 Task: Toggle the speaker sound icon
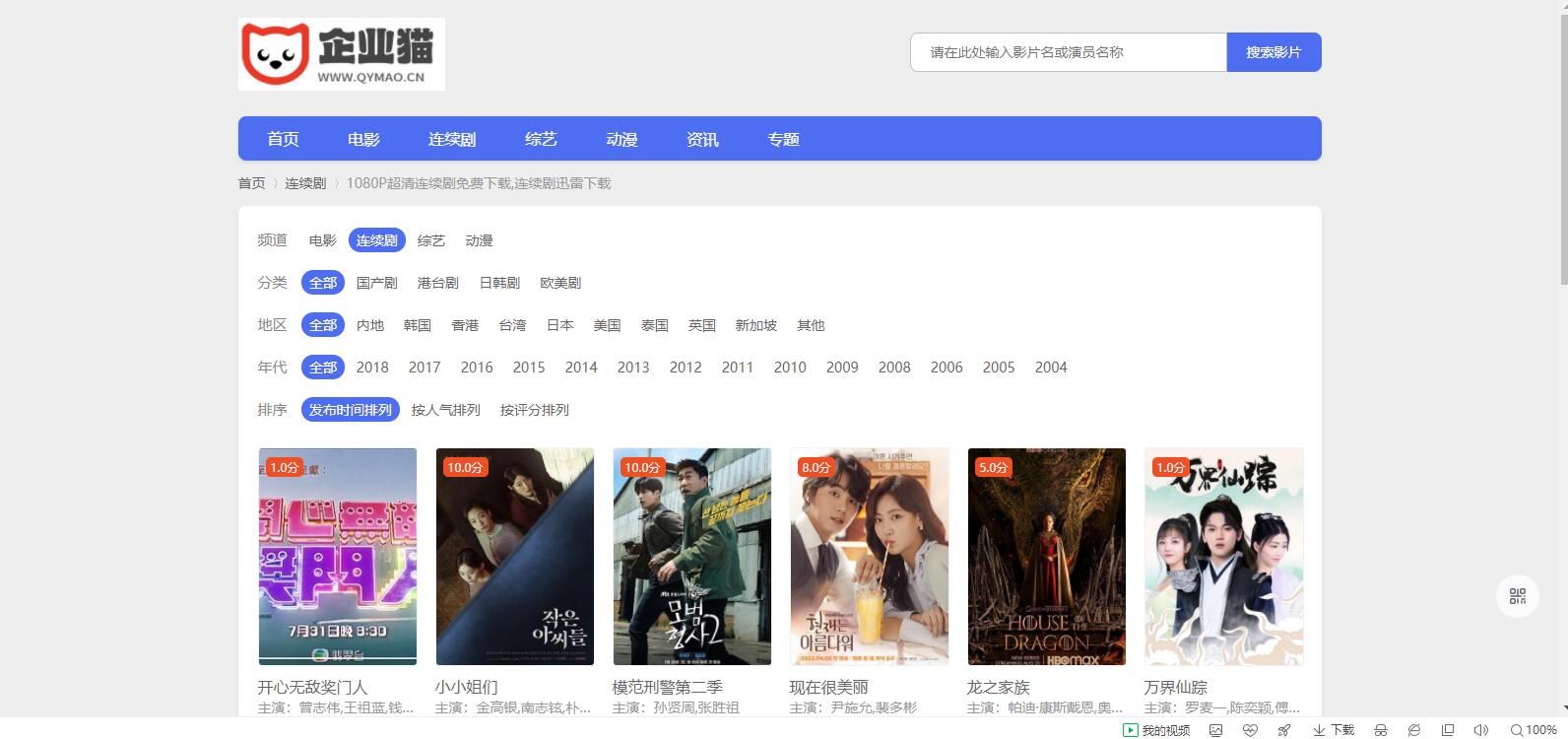(x=1480, y=730)
